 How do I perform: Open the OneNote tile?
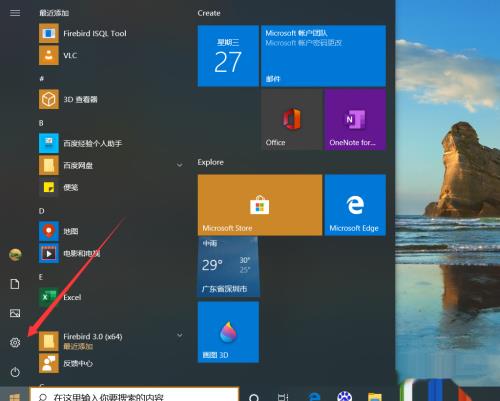click(355, 120)
